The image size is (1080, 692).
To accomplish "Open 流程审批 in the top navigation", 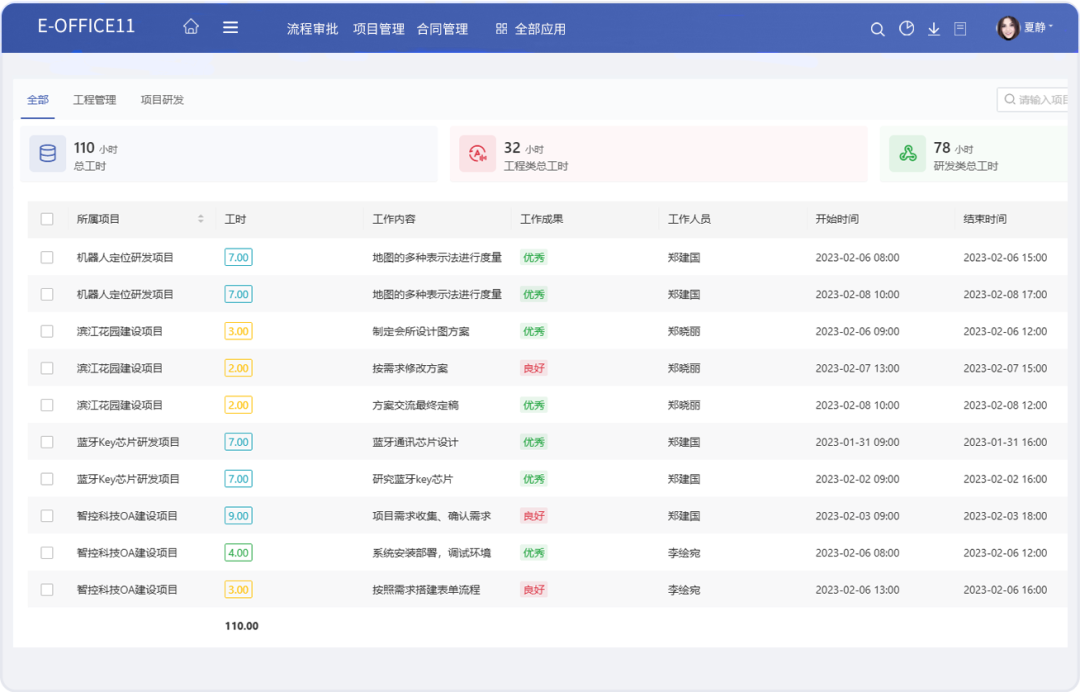I will 312,29.
